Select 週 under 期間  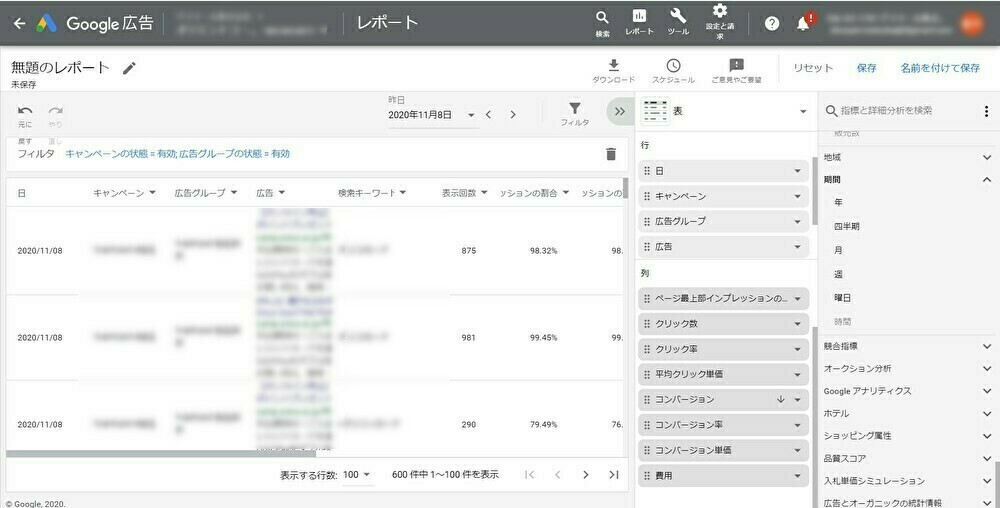click(x=839, y=274)
